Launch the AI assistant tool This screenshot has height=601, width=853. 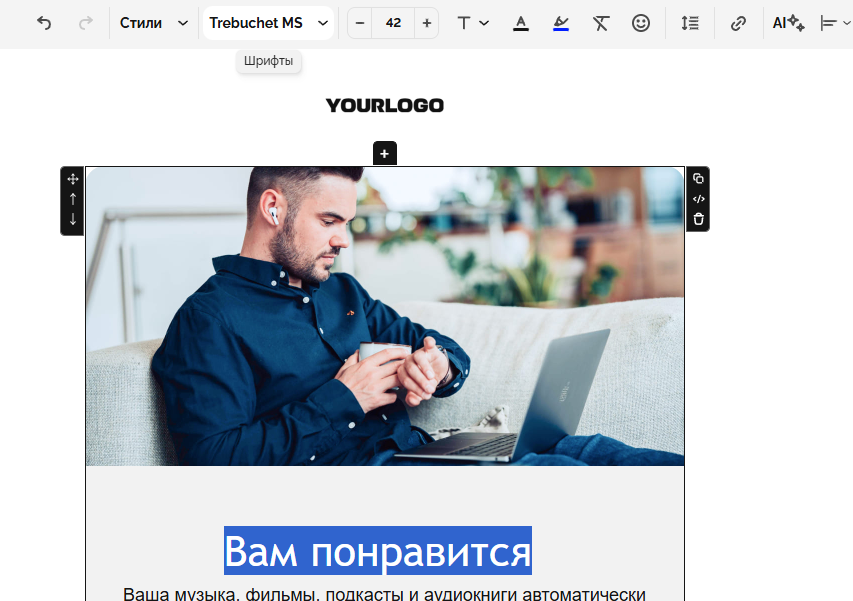788,23
